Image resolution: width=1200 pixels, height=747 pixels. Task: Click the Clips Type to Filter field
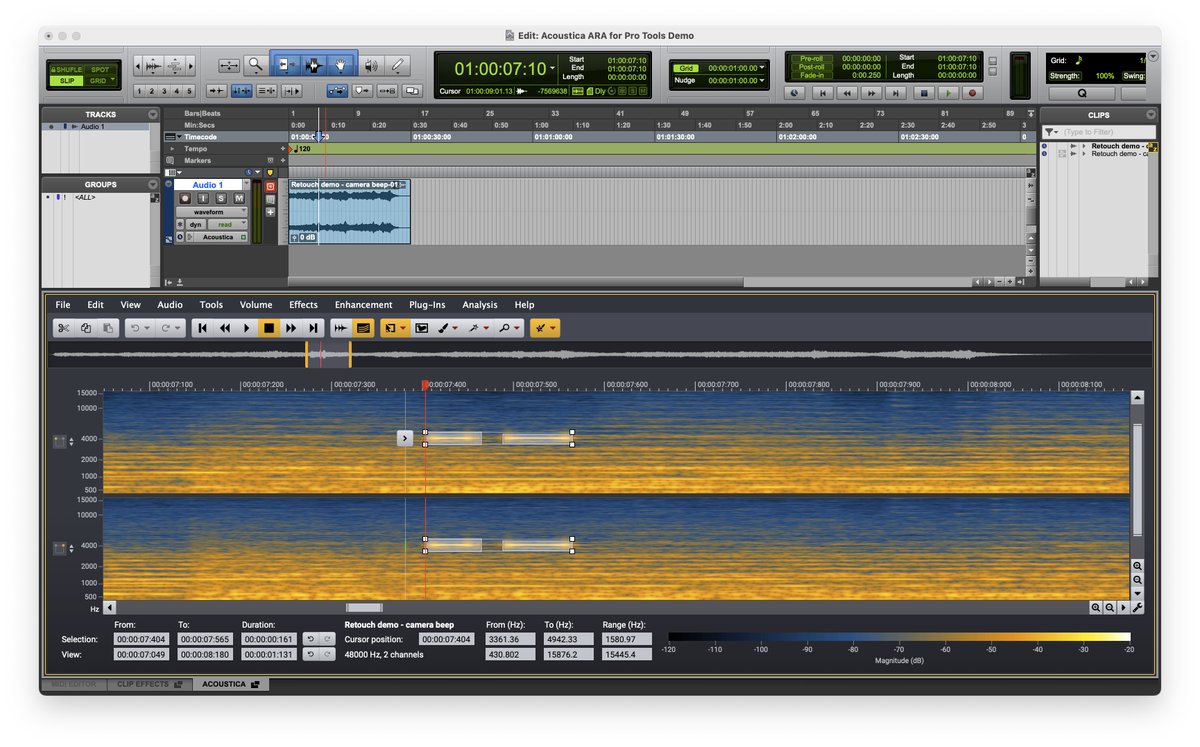click(1107, 132)
